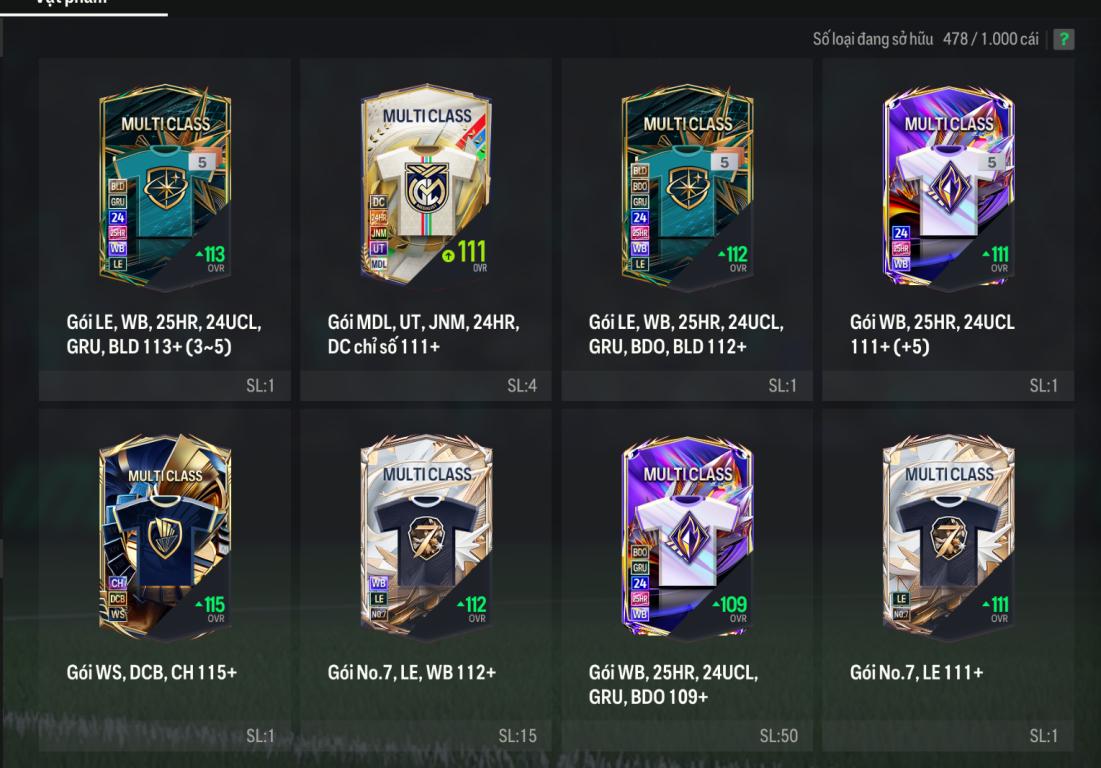Click the SL:15 quantity bar
This screenshot has height=768, width=1101.
tap(426, 736)
